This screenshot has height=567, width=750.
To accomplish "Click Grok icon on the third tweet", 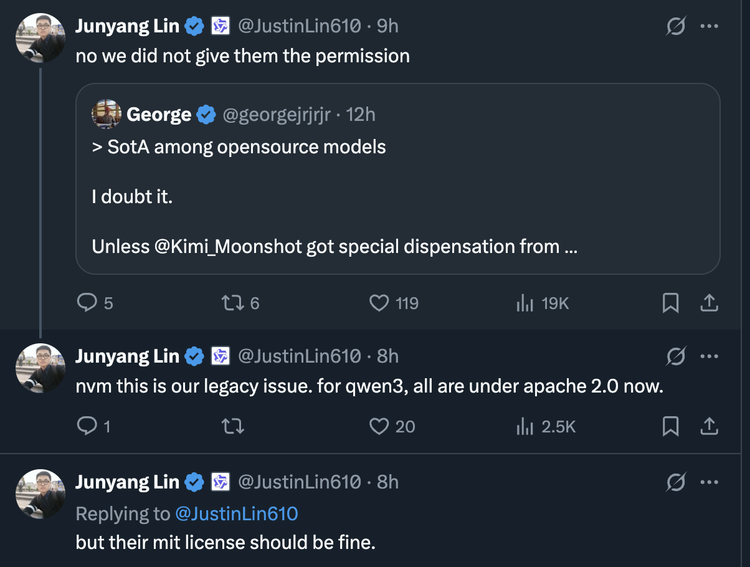I will click(x=675, y=482).
